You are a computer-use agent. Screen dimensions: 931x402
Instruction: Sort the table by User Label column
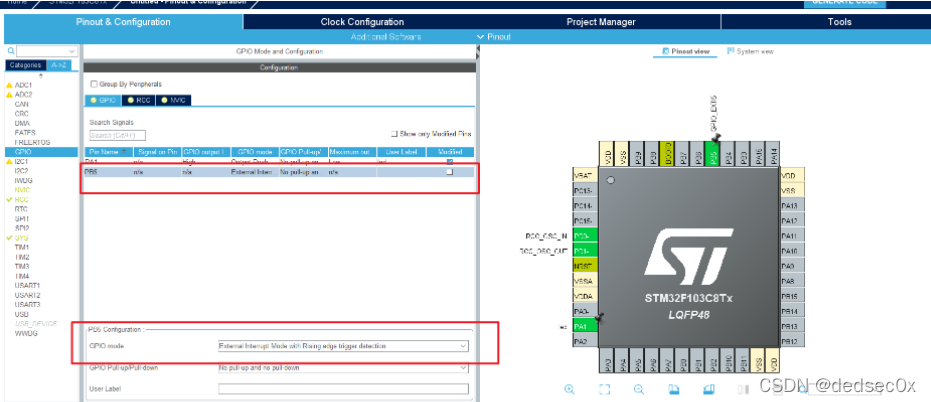[401, 152]
